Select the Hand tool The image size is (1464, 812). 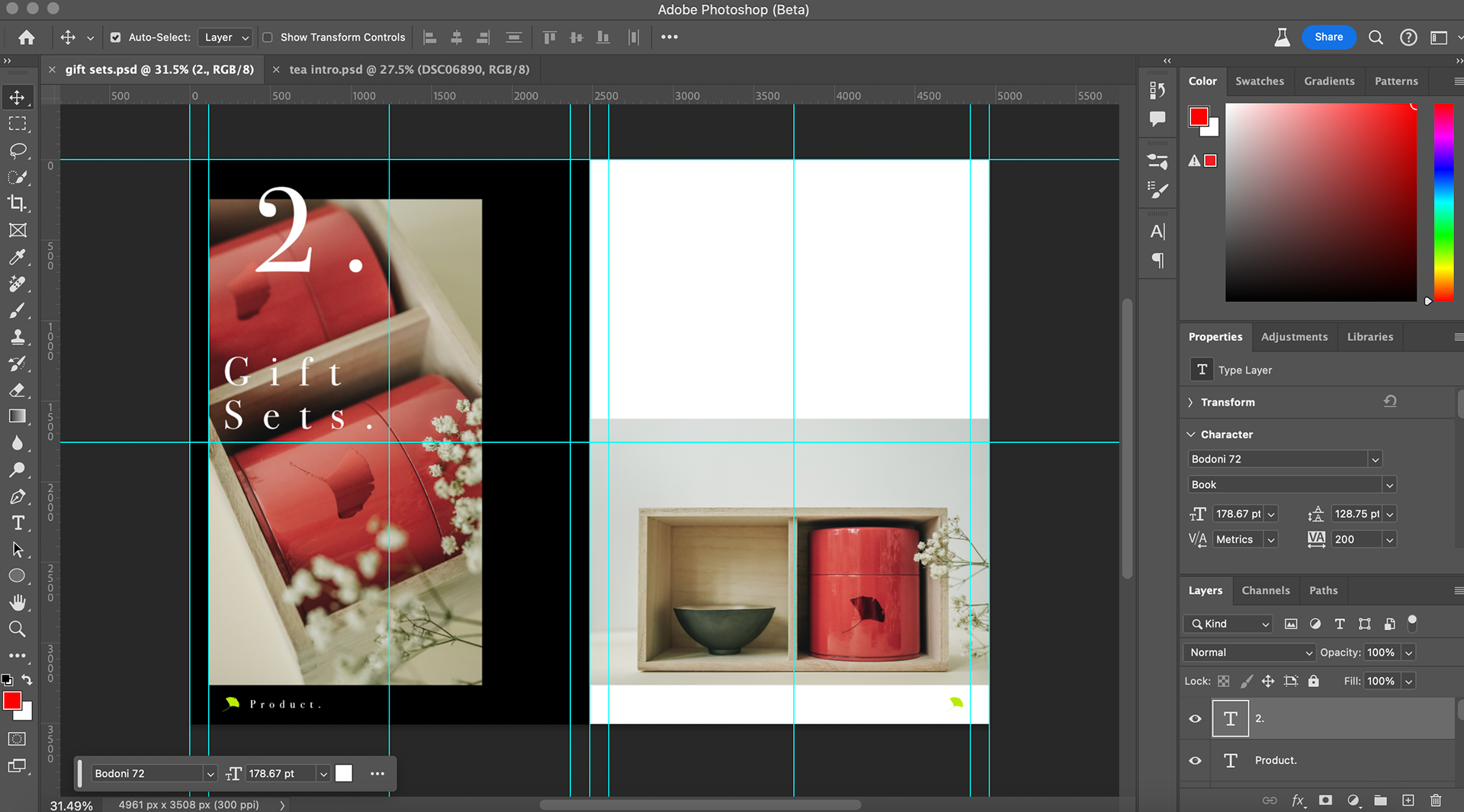click(x=18, y=602)
